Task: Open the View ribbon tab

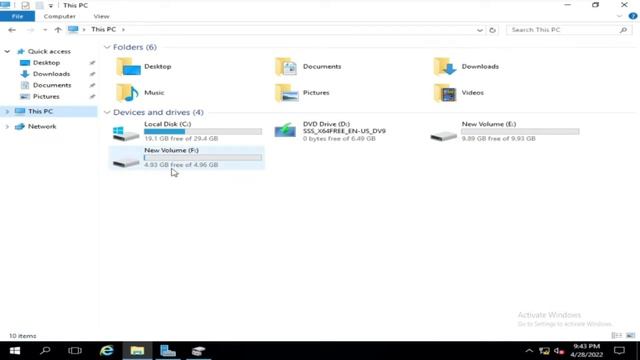Action: click(x=101, y=16)
